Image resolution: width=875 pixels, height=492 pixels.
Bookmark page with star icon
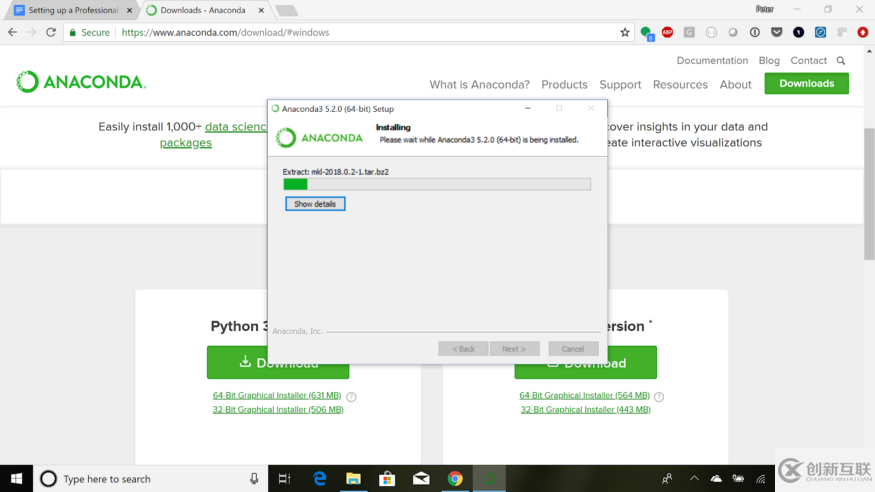(x=624, y=32)
